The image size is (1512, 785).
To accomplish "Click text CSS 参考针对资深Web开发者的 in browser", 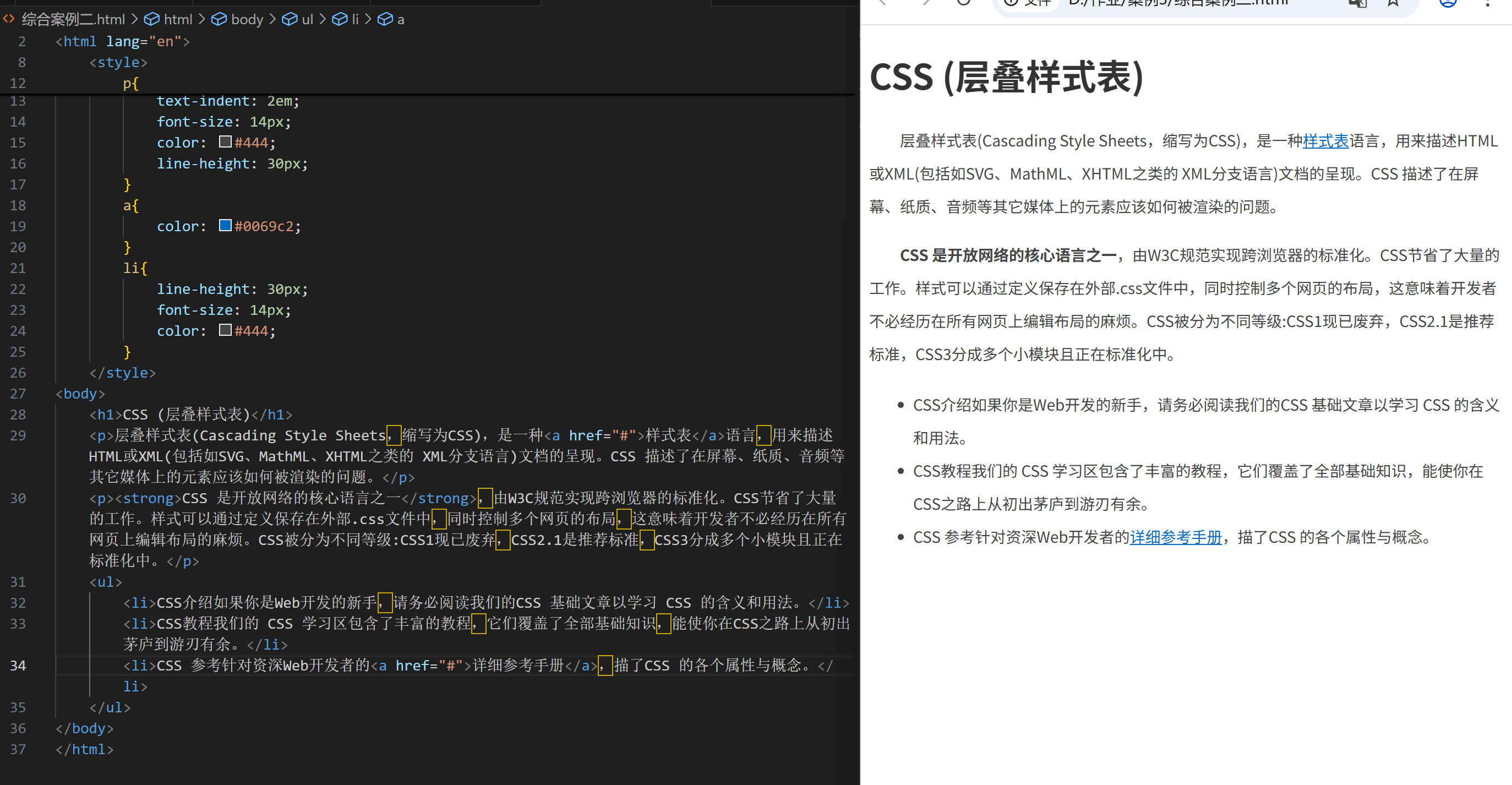I will [x=1022, y=537].
